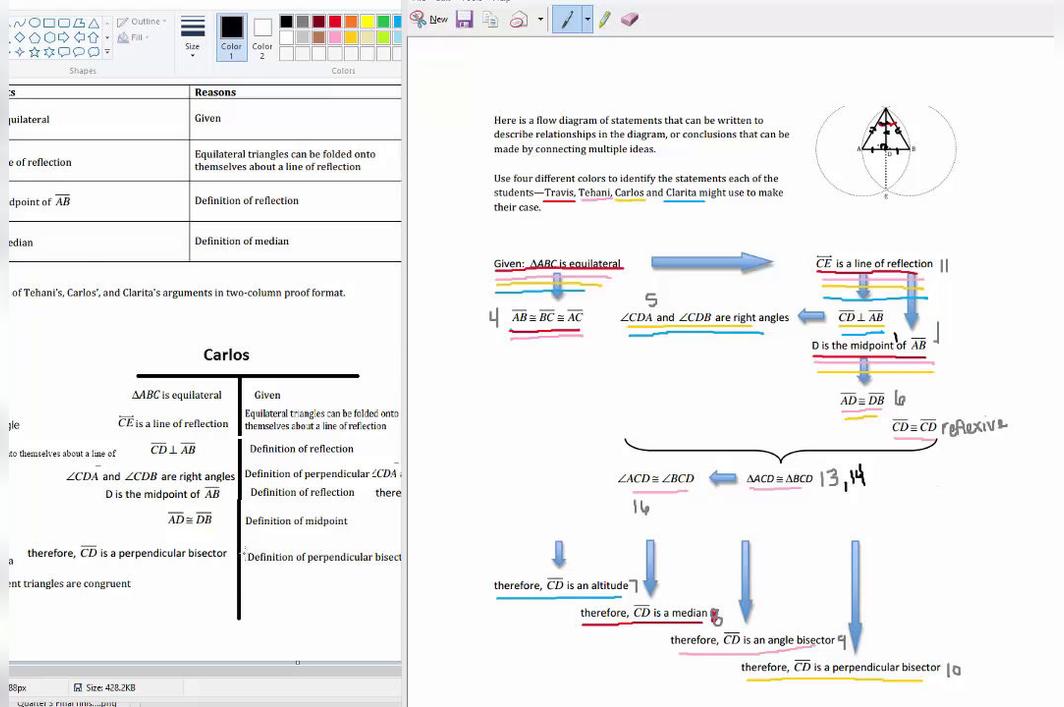The image size is (1064, 707).
Task: Pick the green color swatch
Action: click(383, 22)
